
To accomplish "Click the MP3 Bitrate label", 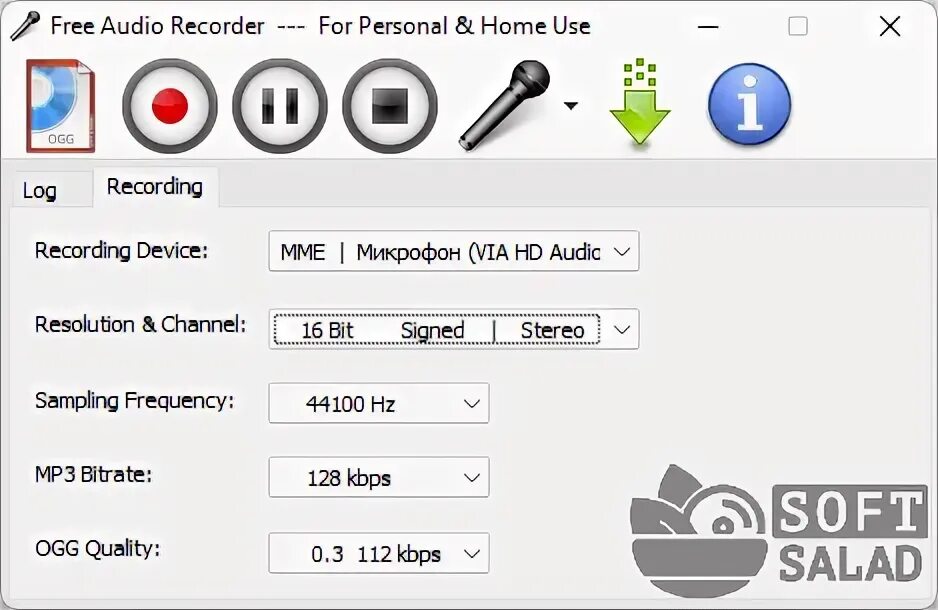I will pos(93,474).
